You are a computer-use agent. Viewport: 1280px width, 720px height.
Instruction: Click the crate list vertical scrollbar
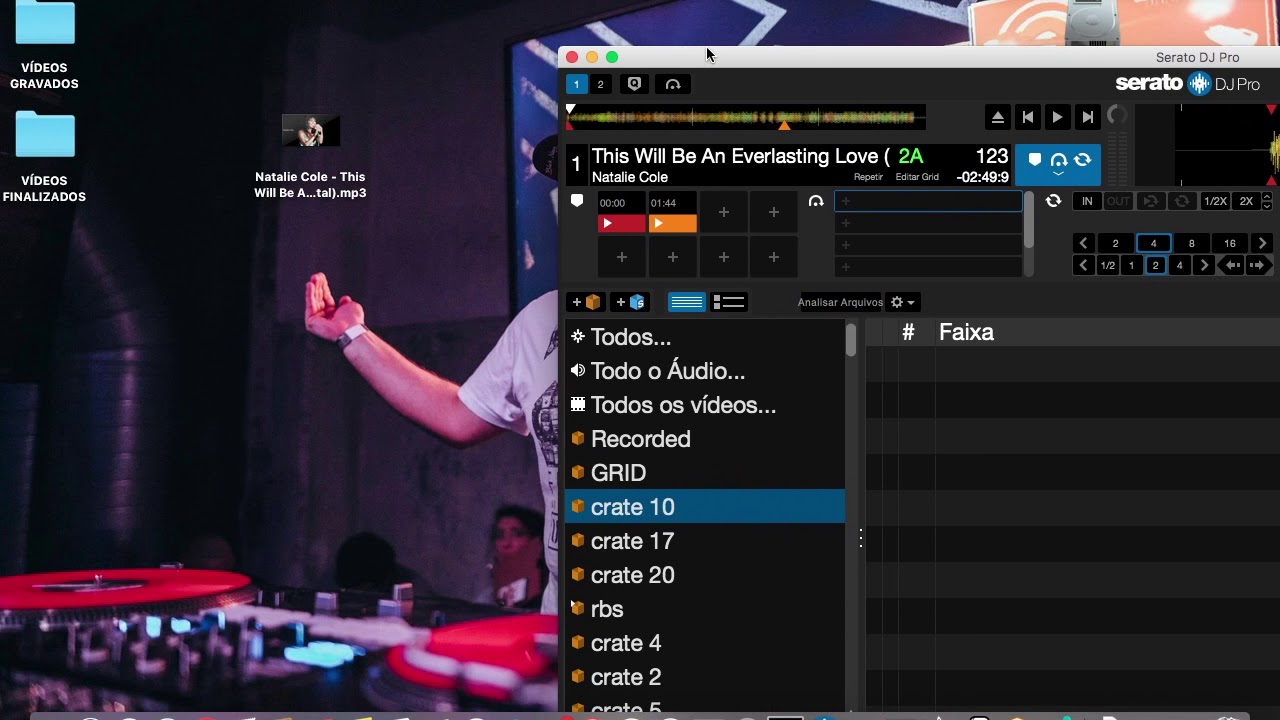pyautogui.click(x=851, y=339)
